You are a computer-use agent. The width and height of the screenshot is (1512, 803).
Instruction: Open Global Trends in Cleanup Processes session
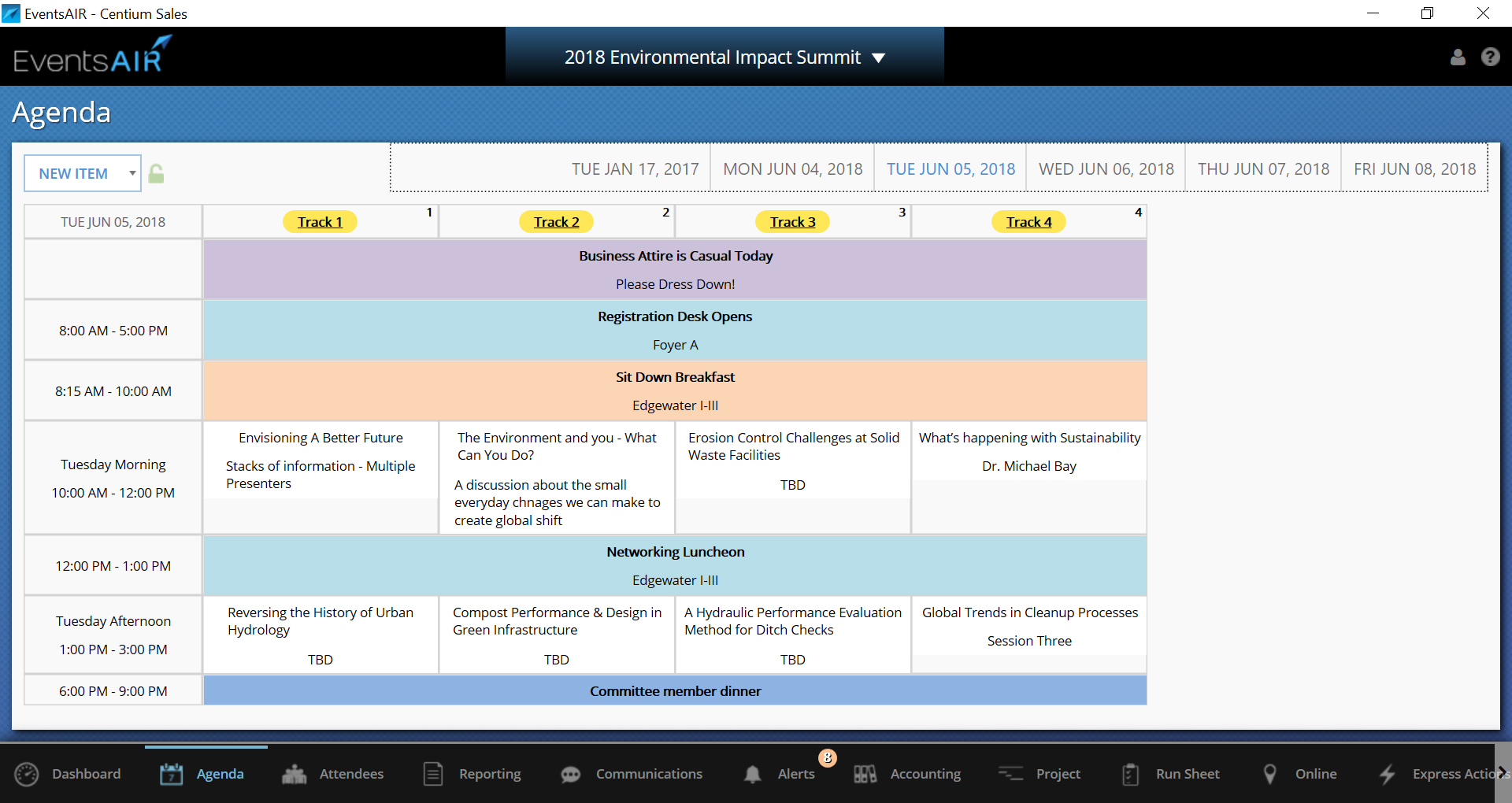tap(1029, 626)
